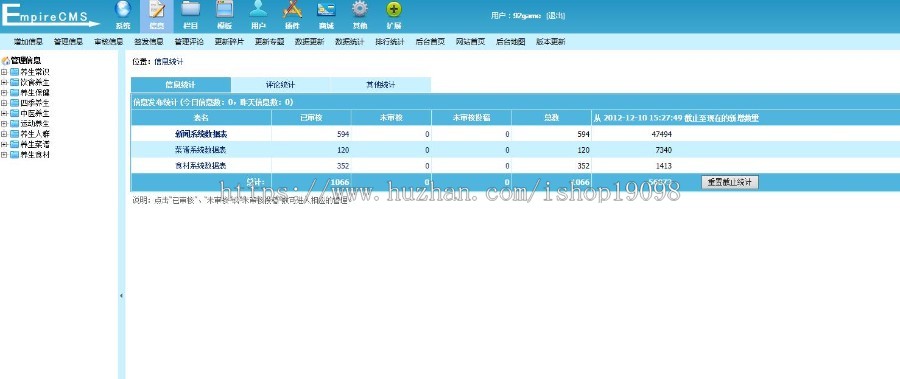
Task: Open the 饮食养生 category
Action: (35, 83)
